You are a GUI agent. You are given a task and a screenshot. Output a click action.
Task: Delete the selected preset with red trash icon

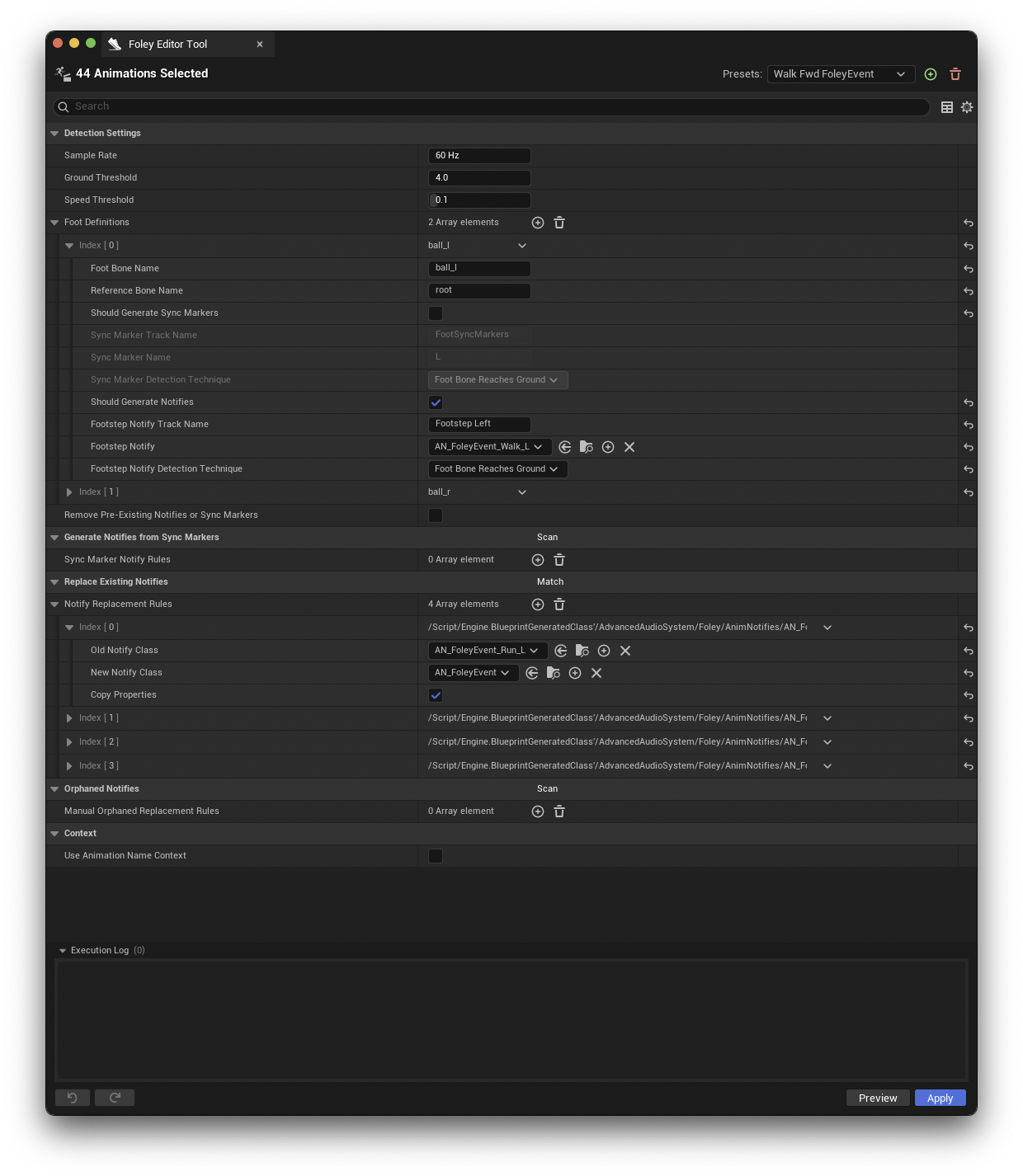955,74
